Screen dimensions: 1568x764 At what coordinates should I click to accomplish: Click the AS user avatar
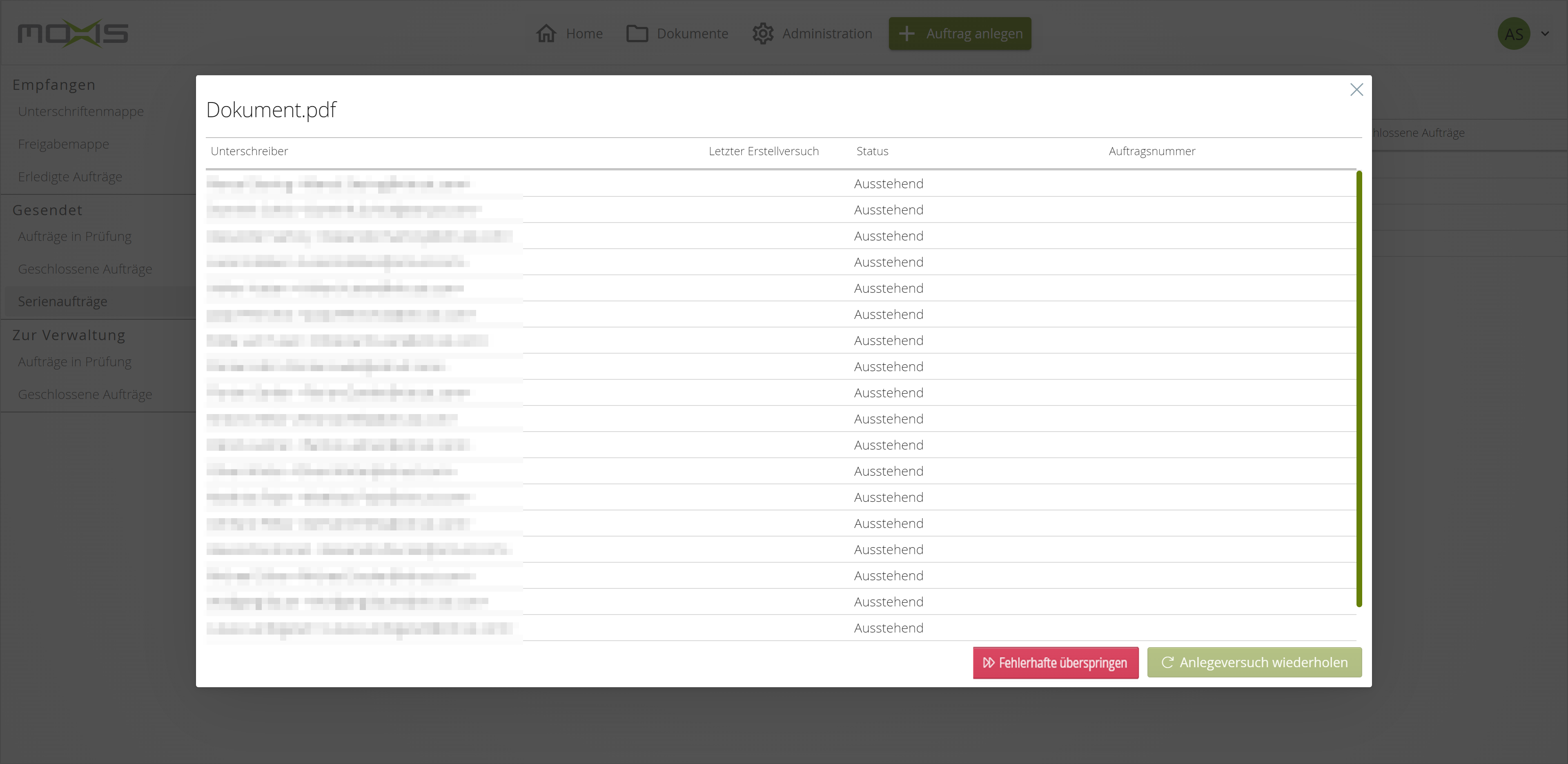tap(1513, 34)
